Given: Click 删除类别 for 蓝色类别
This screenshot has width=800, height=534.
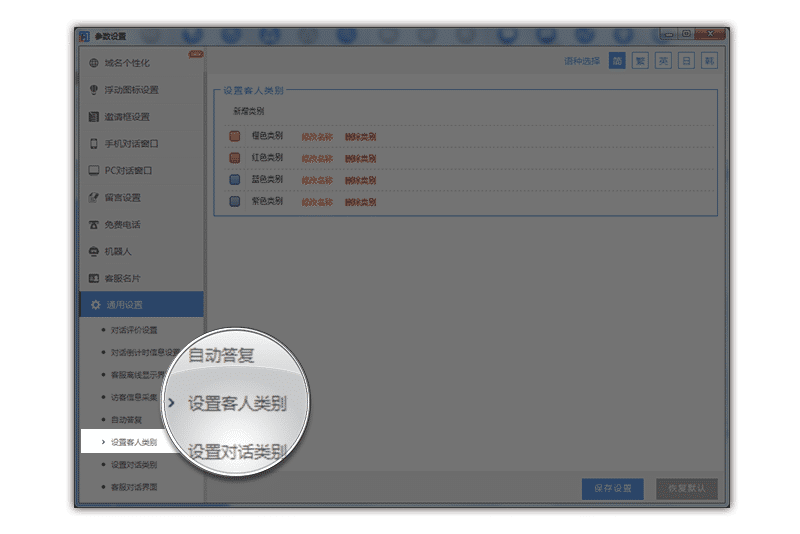Looking at the screenshot, I should (x=360, y=180).
